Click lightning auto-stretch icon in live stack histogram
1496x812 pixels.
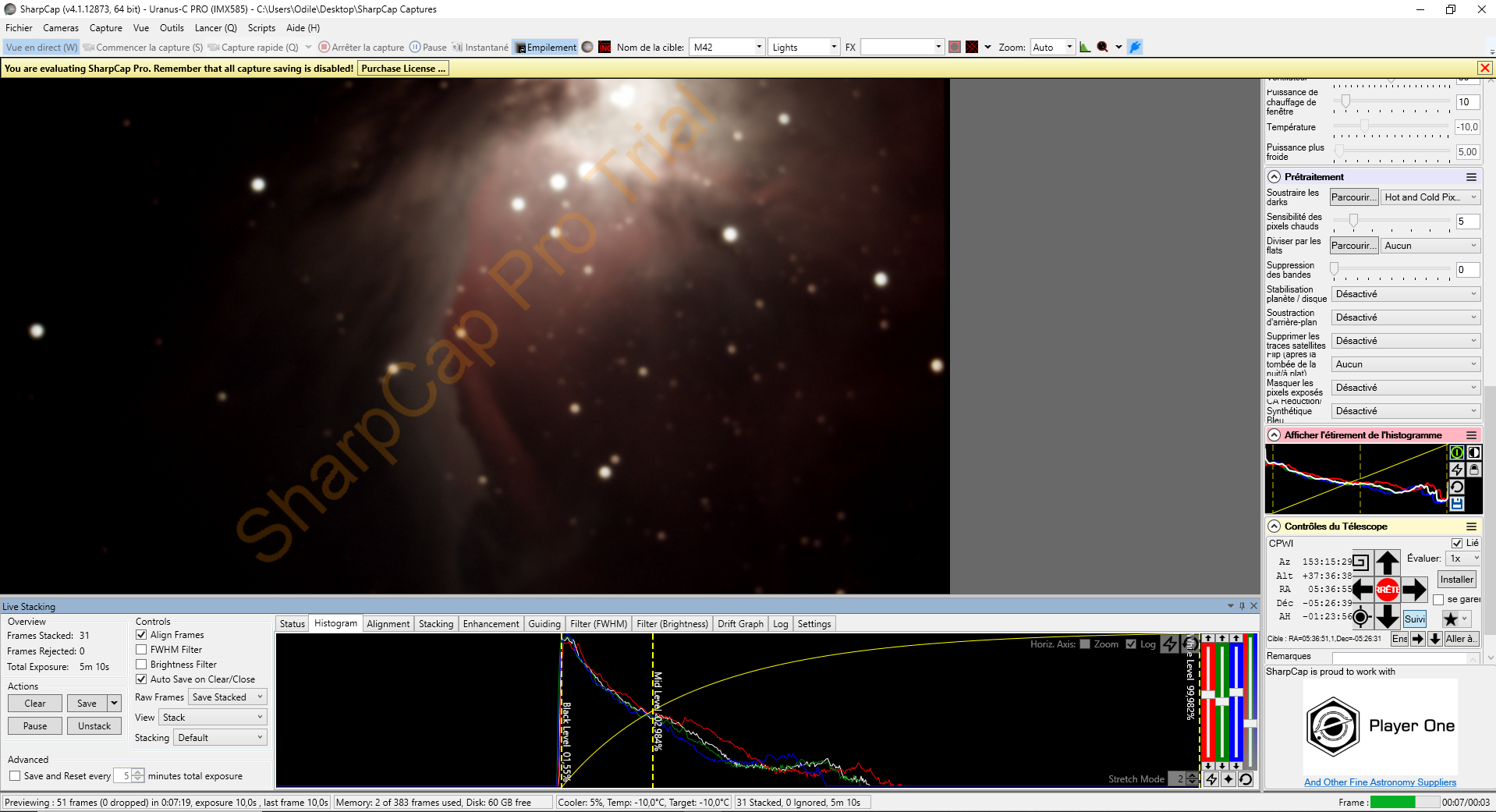(x=1169, y=644)
